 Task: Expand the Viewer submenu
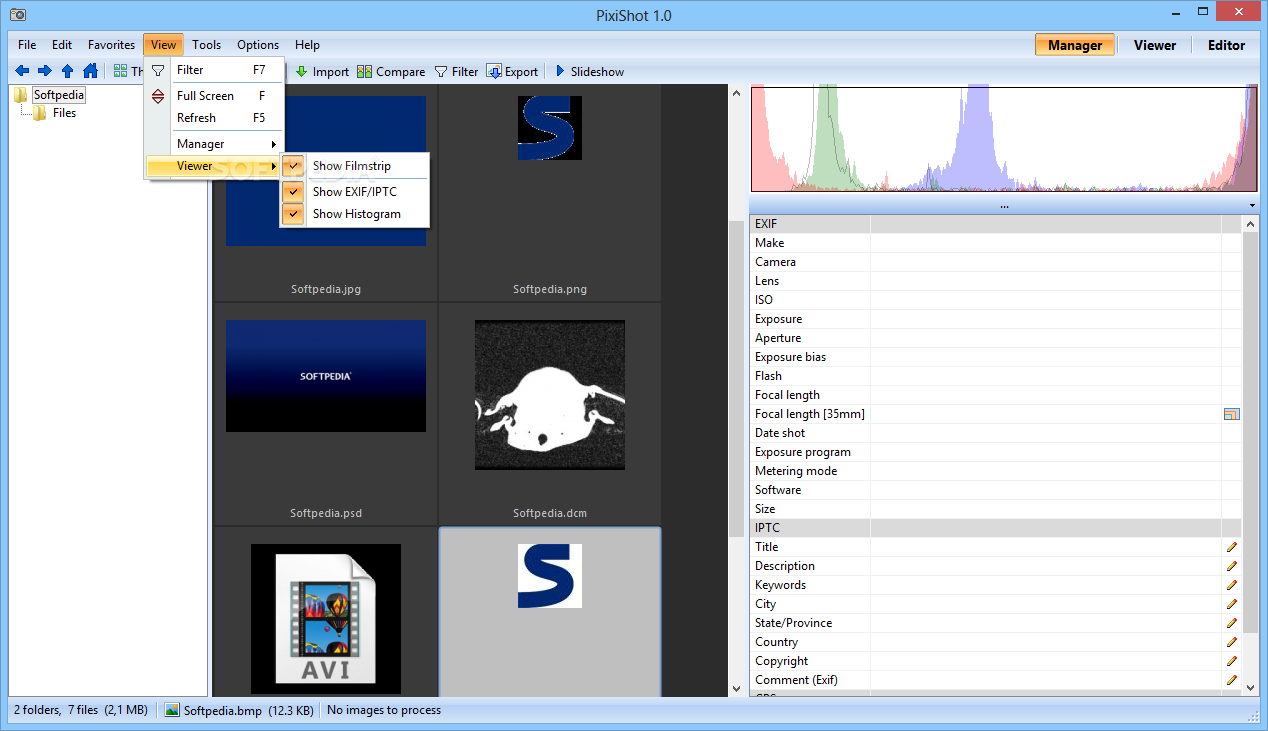tap(215, 166)
